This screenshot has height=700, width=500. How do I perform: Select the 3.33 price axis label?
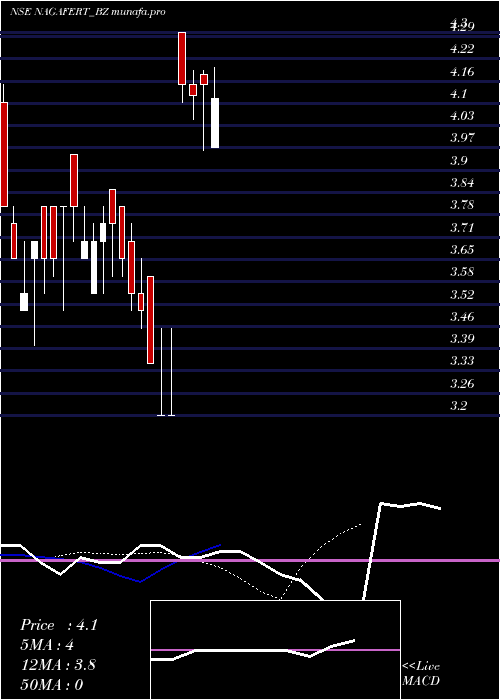tap(462, 361)
